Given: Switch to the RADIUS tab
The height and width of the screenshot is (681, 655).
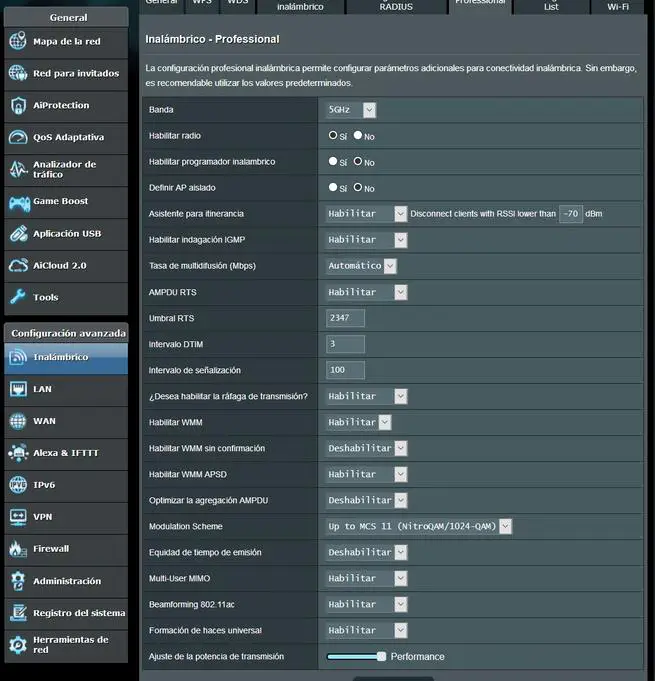Looking at the screenshot, I should point(395,6).
